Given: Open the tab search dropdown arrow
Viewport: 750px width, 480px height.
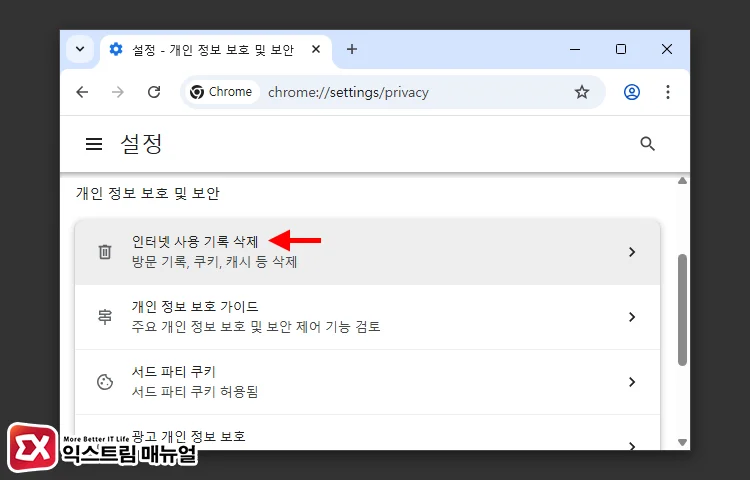Looking at the screenshot, I should (80, 49).
